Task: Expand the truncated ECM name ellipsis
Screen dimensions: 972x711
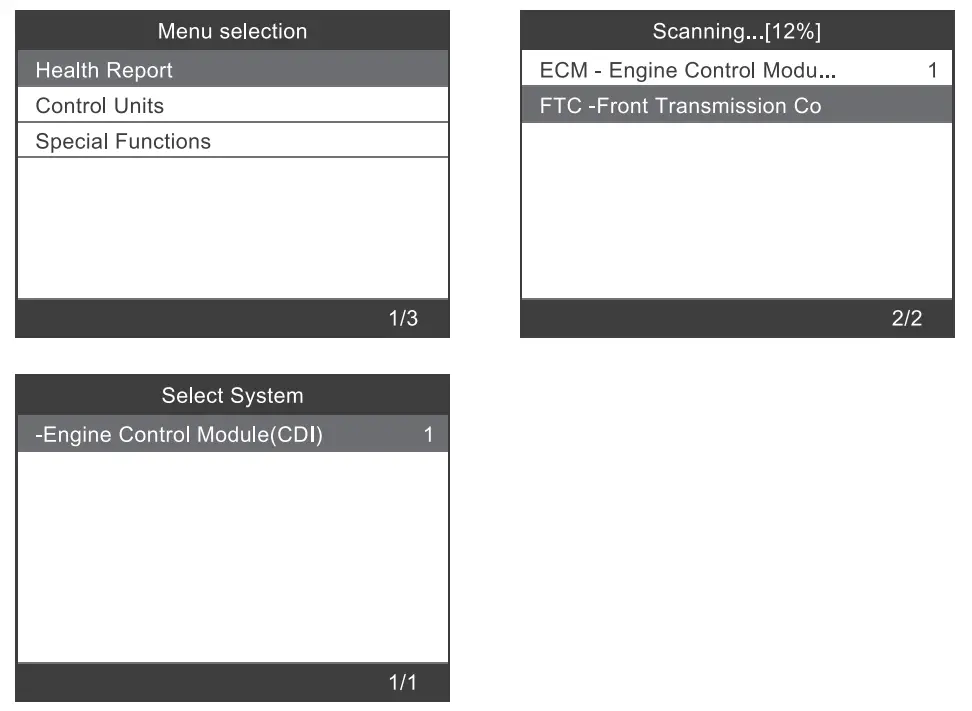Action: coord(826,72)
